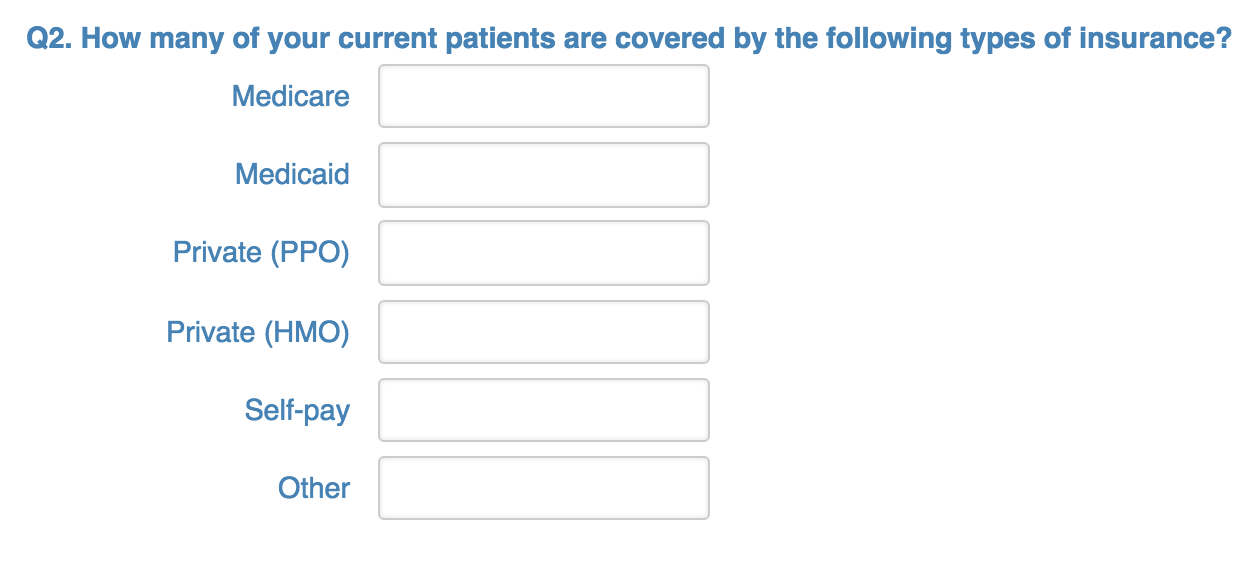Click the Other insurance text field
Screen dimensions: 1252x582
coord(543,487)
